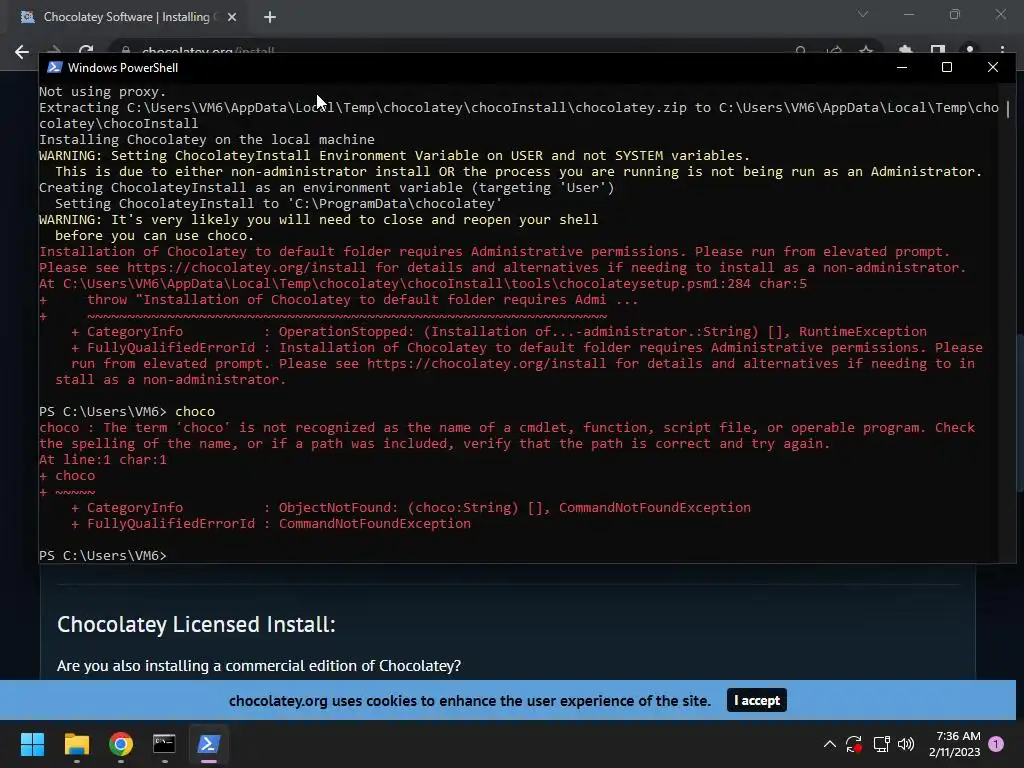Click PowerShell window title icon
The height and width of the screenshot is (768, 1024).
(x=55, y=67)
